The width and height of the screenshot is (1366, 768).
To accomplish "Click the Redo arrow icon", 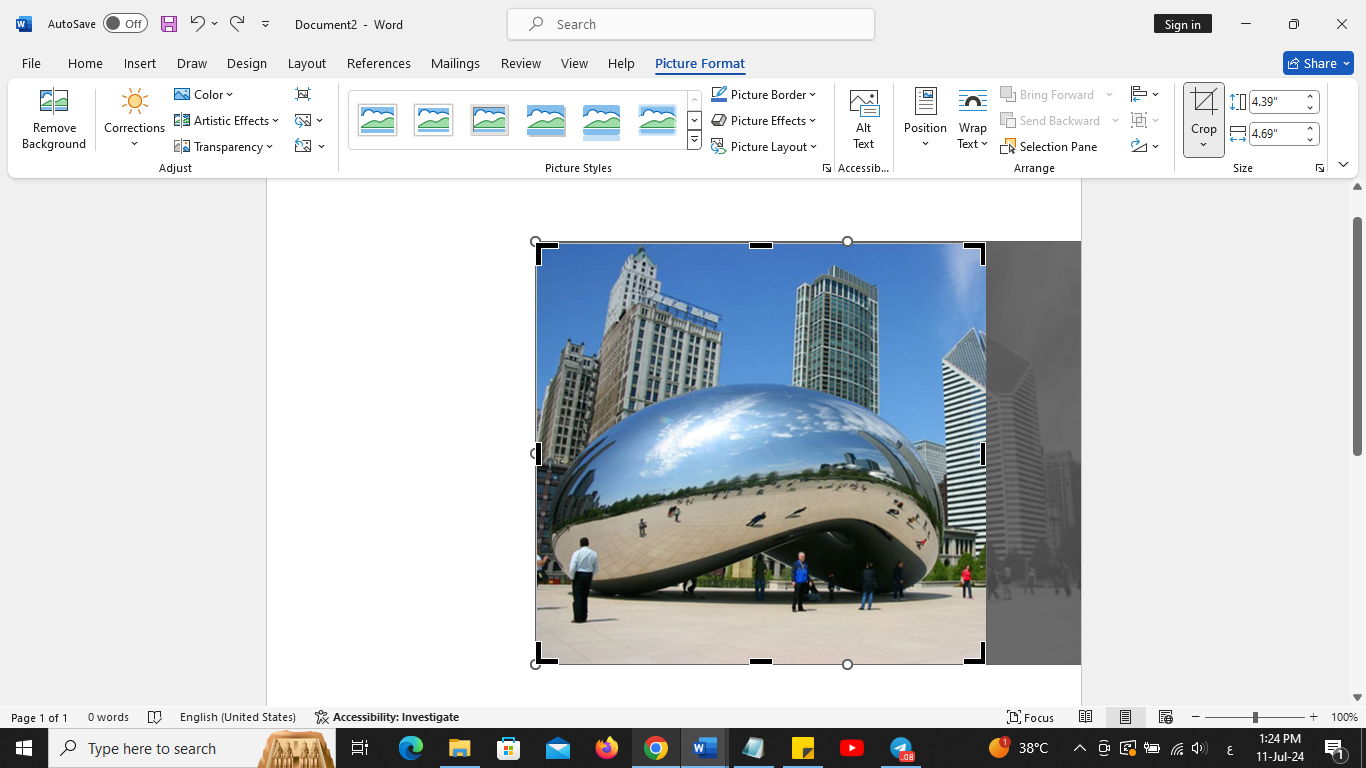I will tap(237, 24).
